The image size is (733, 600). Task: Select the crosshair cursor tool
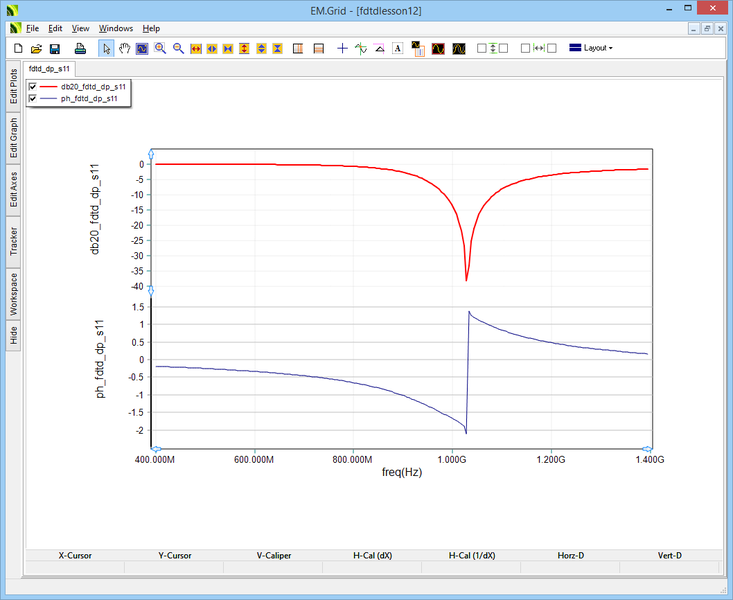click(343, 48)
